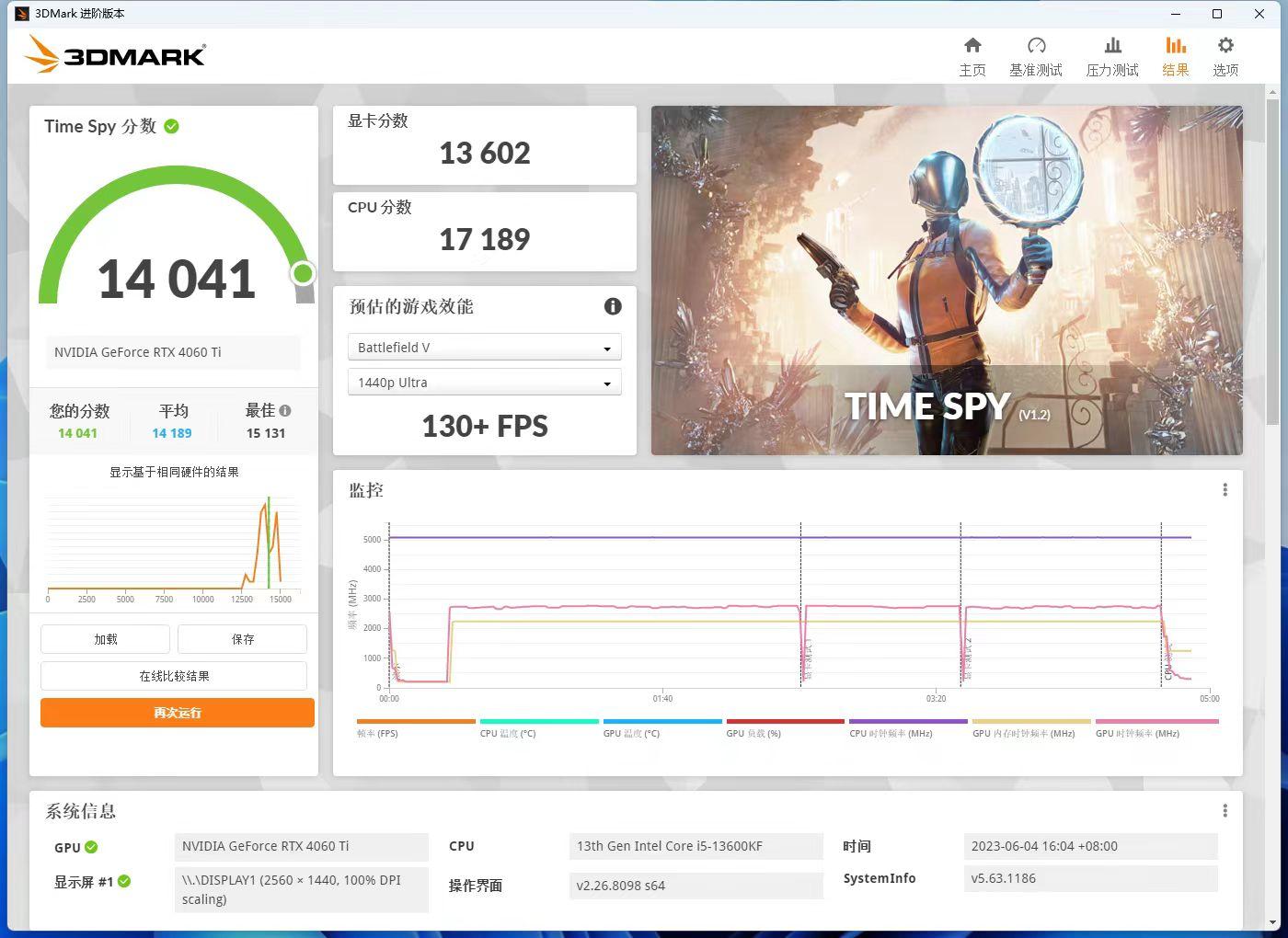Open the 系统信息 kebab menu
The width and height of the screenshot is (1288, 938).
click(1225, 810)
